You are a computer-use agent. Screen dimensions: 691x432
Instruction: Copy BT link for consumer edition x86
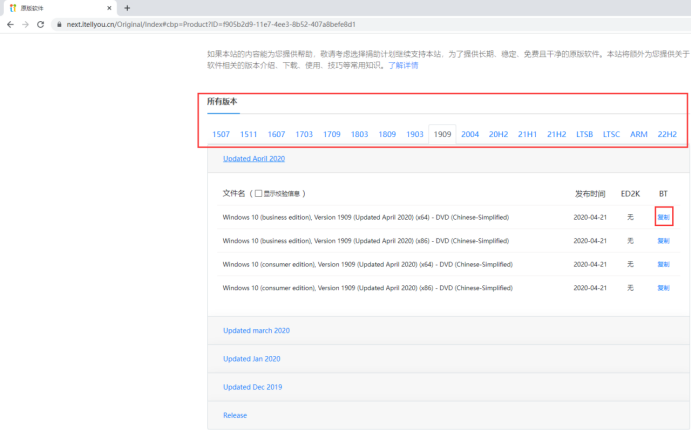point(663,288)
